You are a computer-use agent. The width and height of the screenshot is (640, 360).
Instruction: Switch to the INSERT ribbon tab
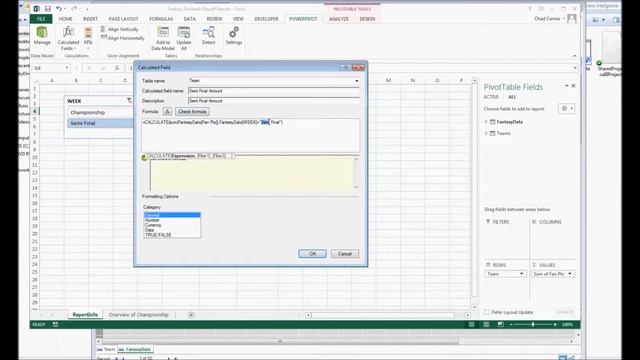click(x=90, y=19)
